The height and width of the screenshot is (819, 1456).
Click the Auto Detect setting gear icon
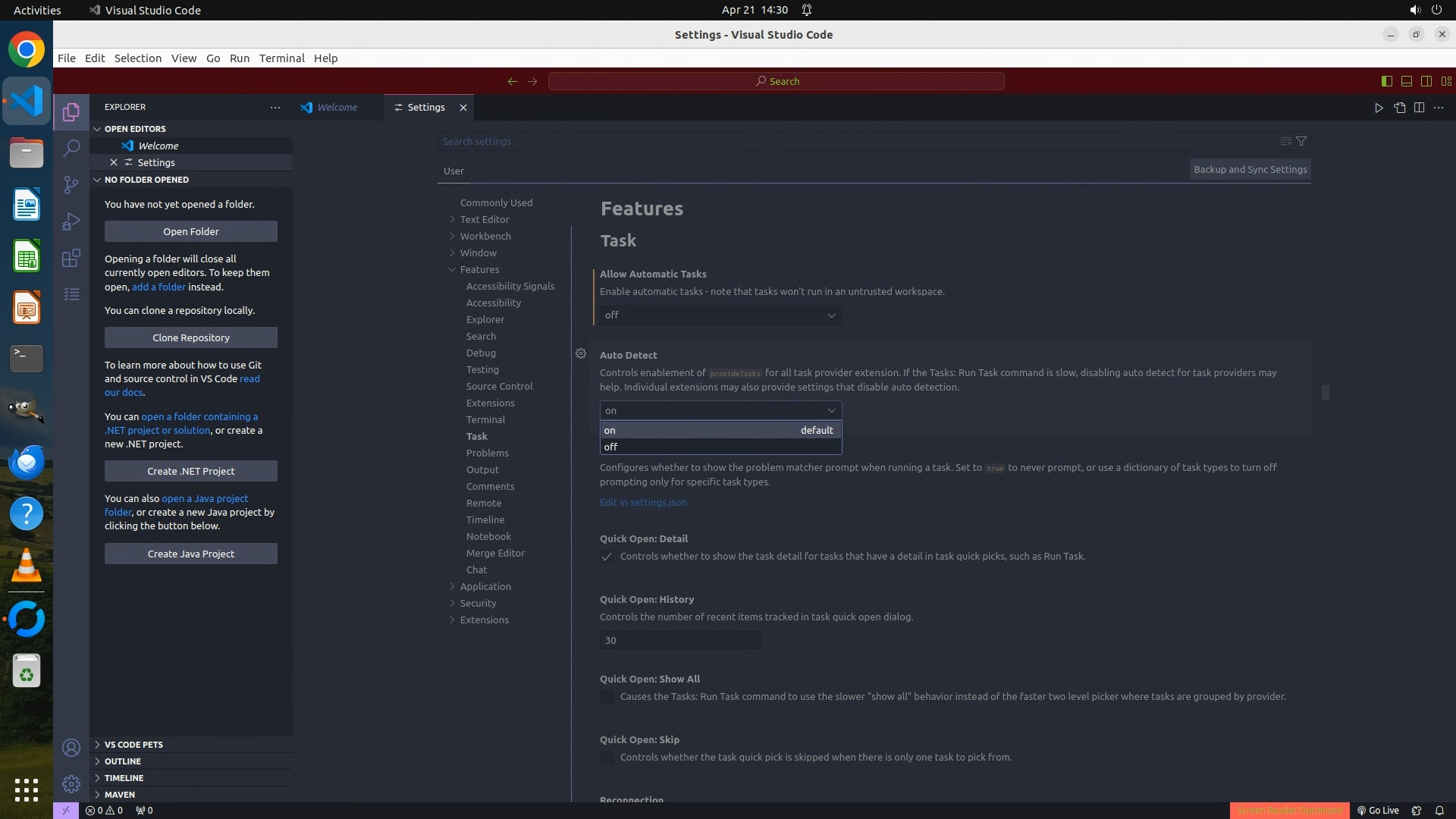pyautogui.click(x=581, y=354)
